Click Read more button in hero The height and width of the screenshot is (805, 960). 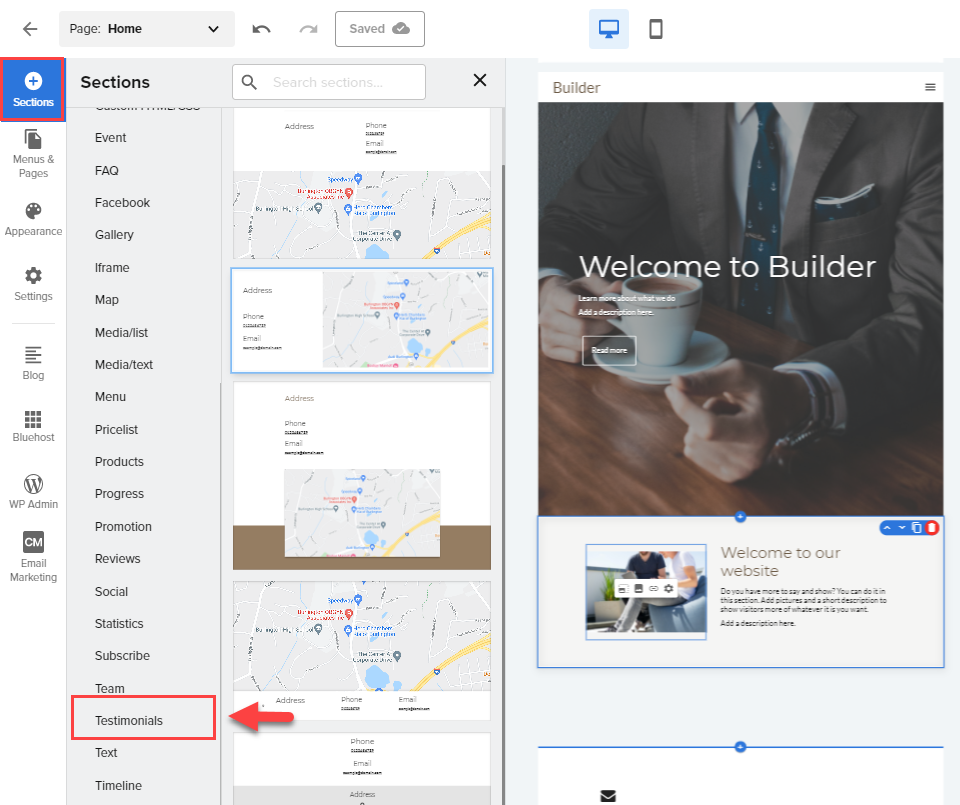609,351
